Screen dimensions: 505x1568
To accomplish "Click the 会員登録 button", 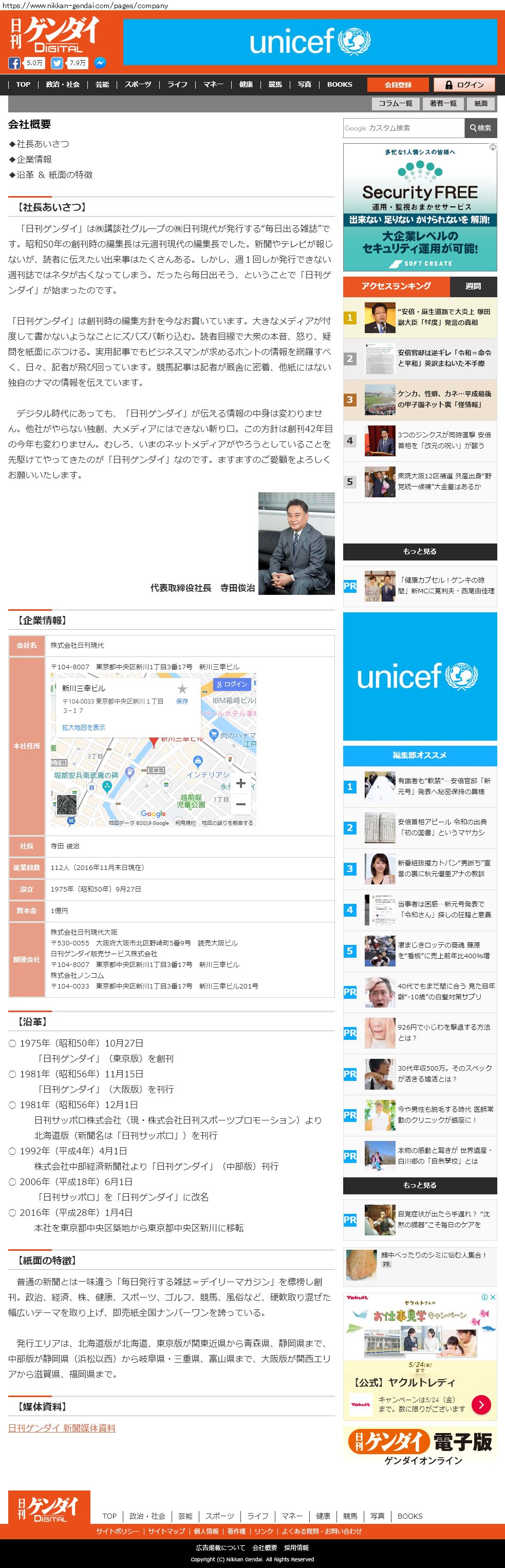I will pyautogui.click(x=398, y=85).
